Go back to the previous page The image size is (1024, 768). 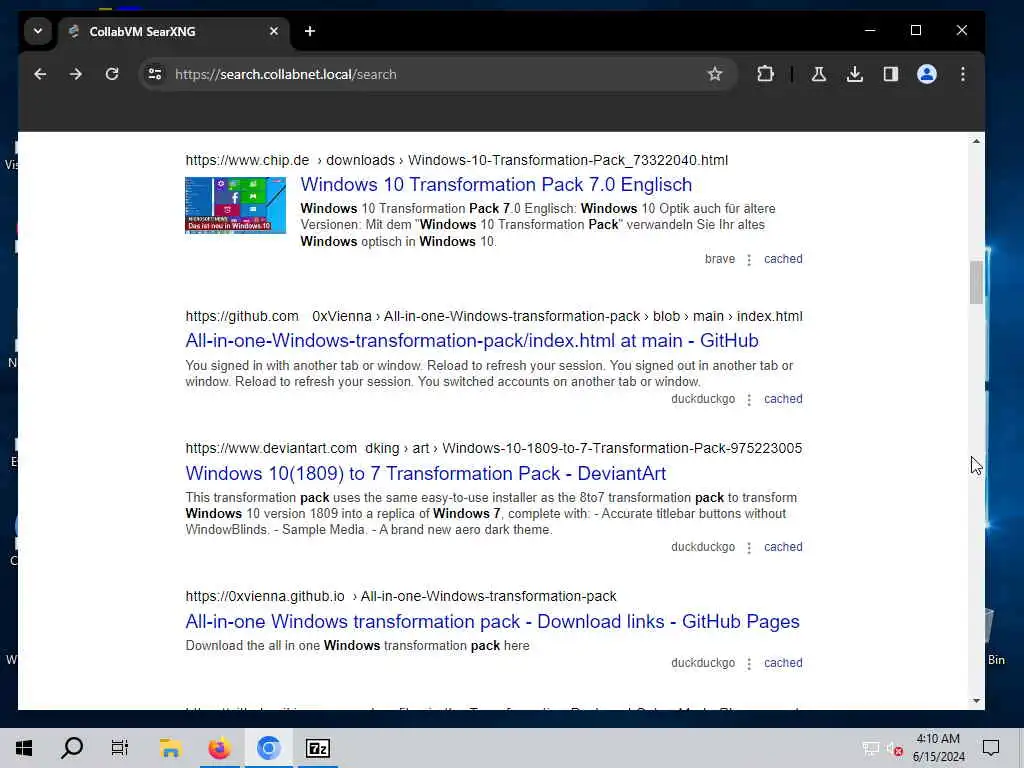tap(40, 74)
